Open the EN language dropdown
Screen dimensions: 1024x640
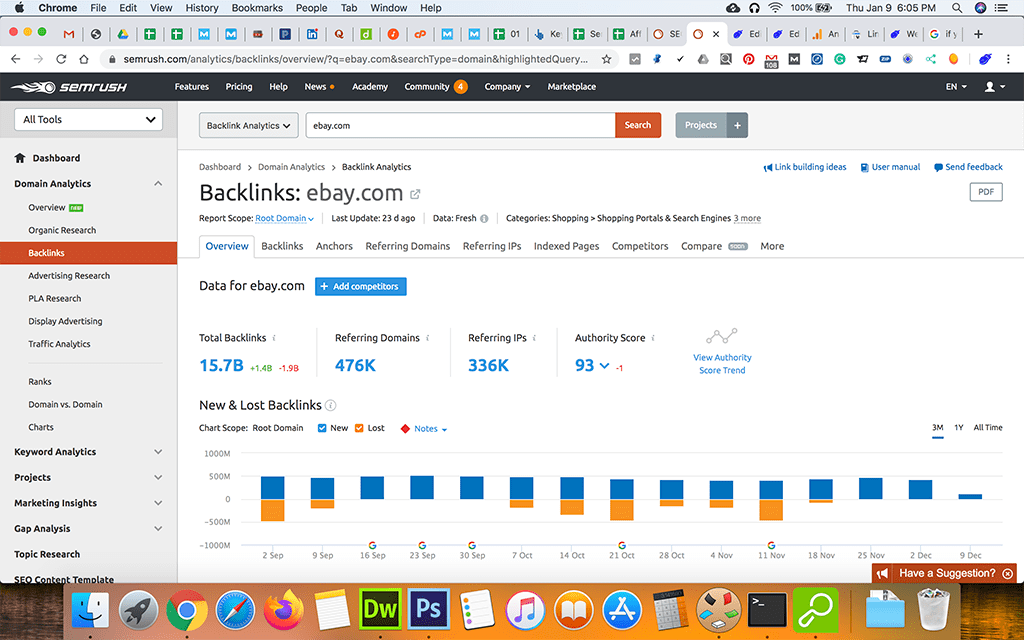tap(956, 86)
